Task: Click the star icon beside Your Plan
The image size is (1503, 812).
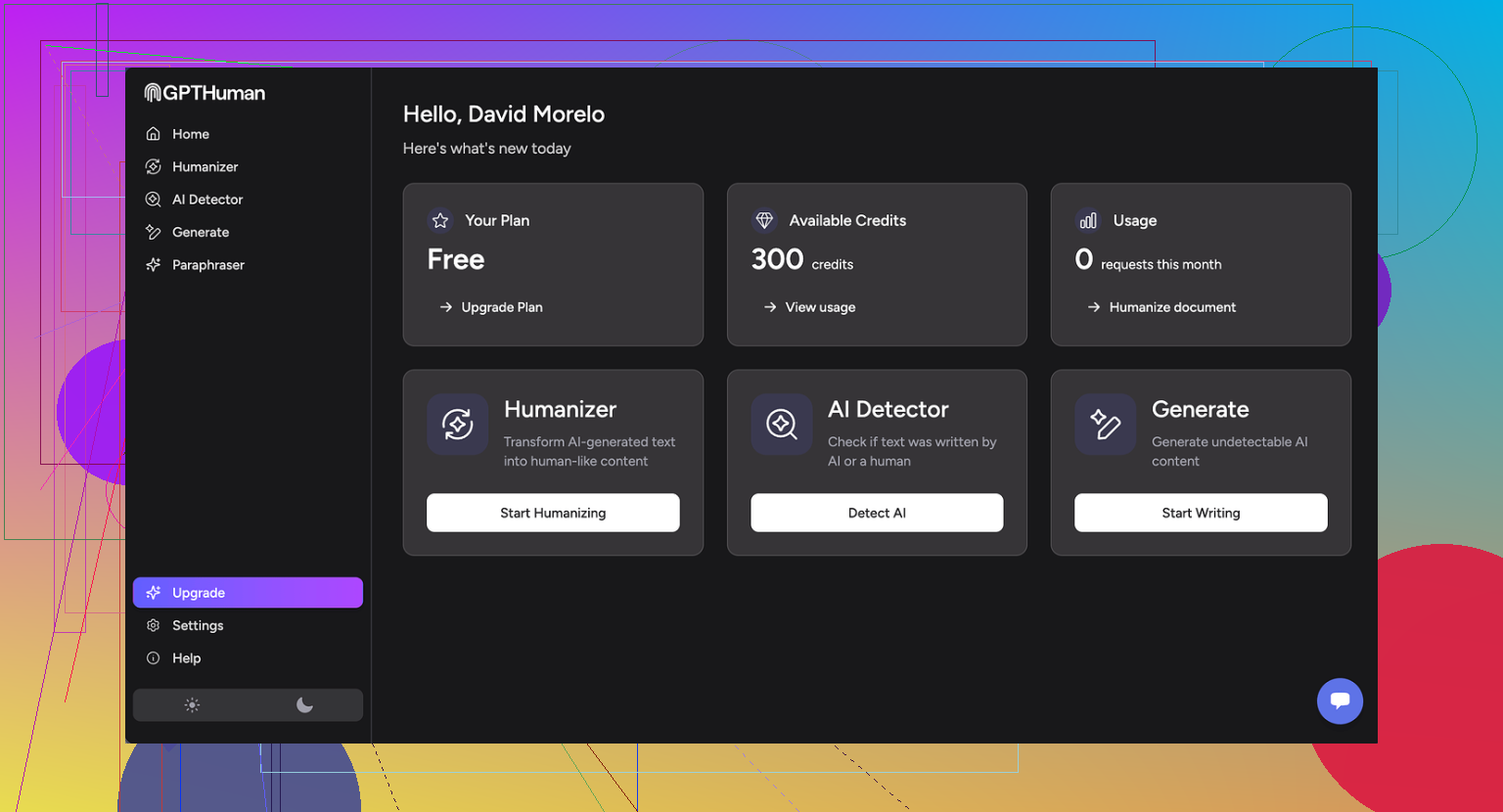Action: pyautogui.click(x=440, y=221)
